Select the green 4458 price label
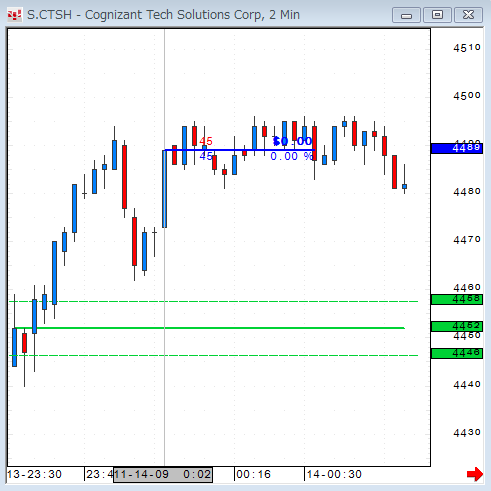This screenshot has width=491, height=491. [x=457, y=299]
